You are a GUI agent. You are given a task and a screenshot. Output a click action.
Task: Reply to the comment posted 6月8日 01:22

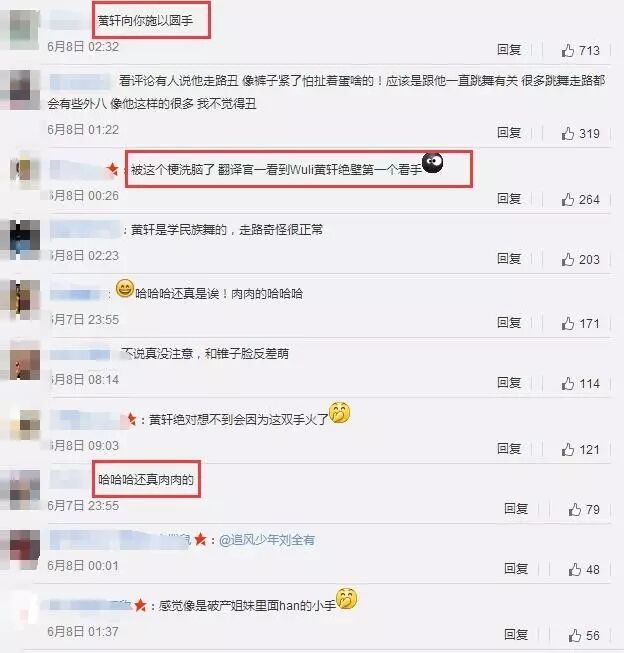click(509, 132)
